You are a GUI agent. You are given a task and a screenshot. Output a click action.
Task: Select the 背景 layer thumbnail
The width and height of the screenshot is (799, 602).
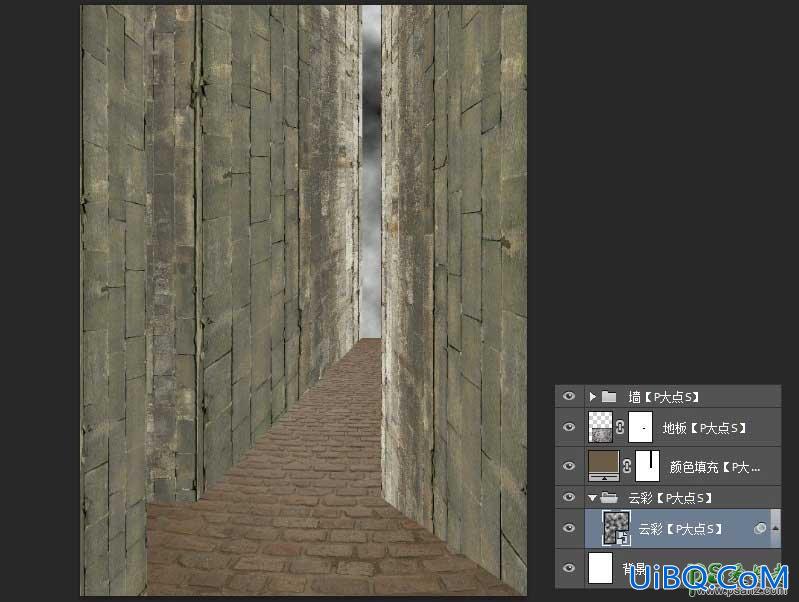(x=600, y=567)
